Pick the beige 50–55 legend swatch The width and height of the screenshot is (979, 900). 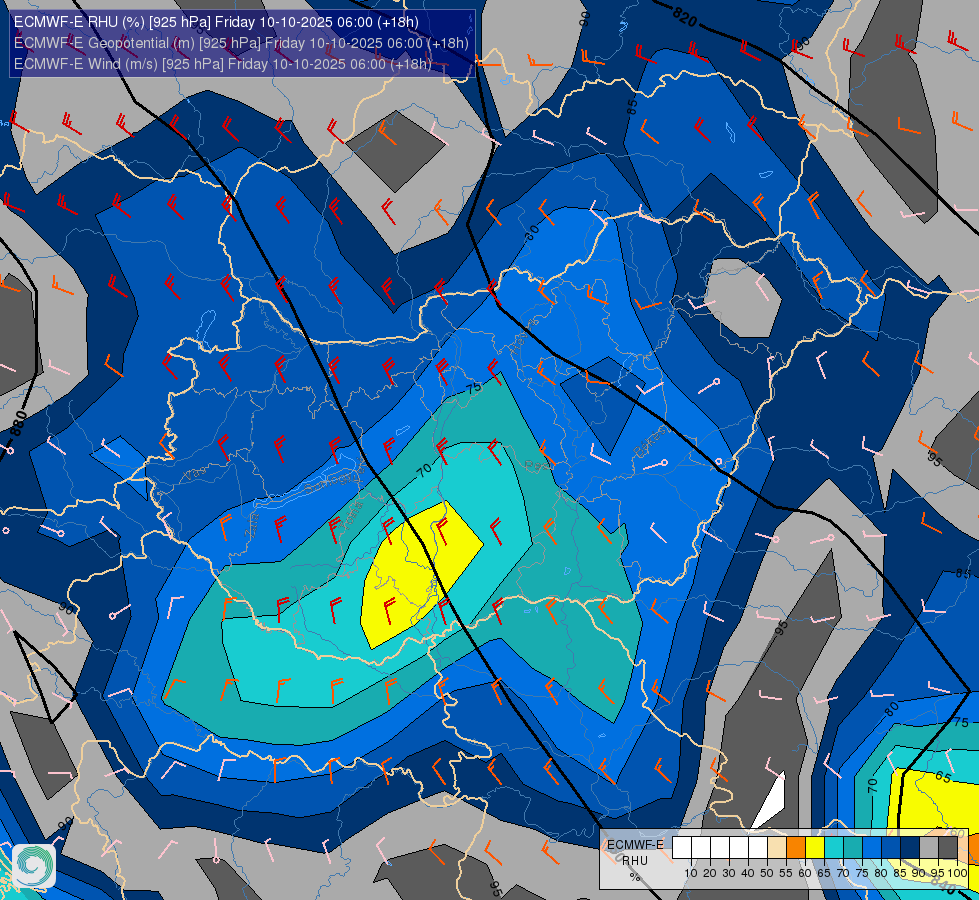pyautogui.click(x=777, y=847)
